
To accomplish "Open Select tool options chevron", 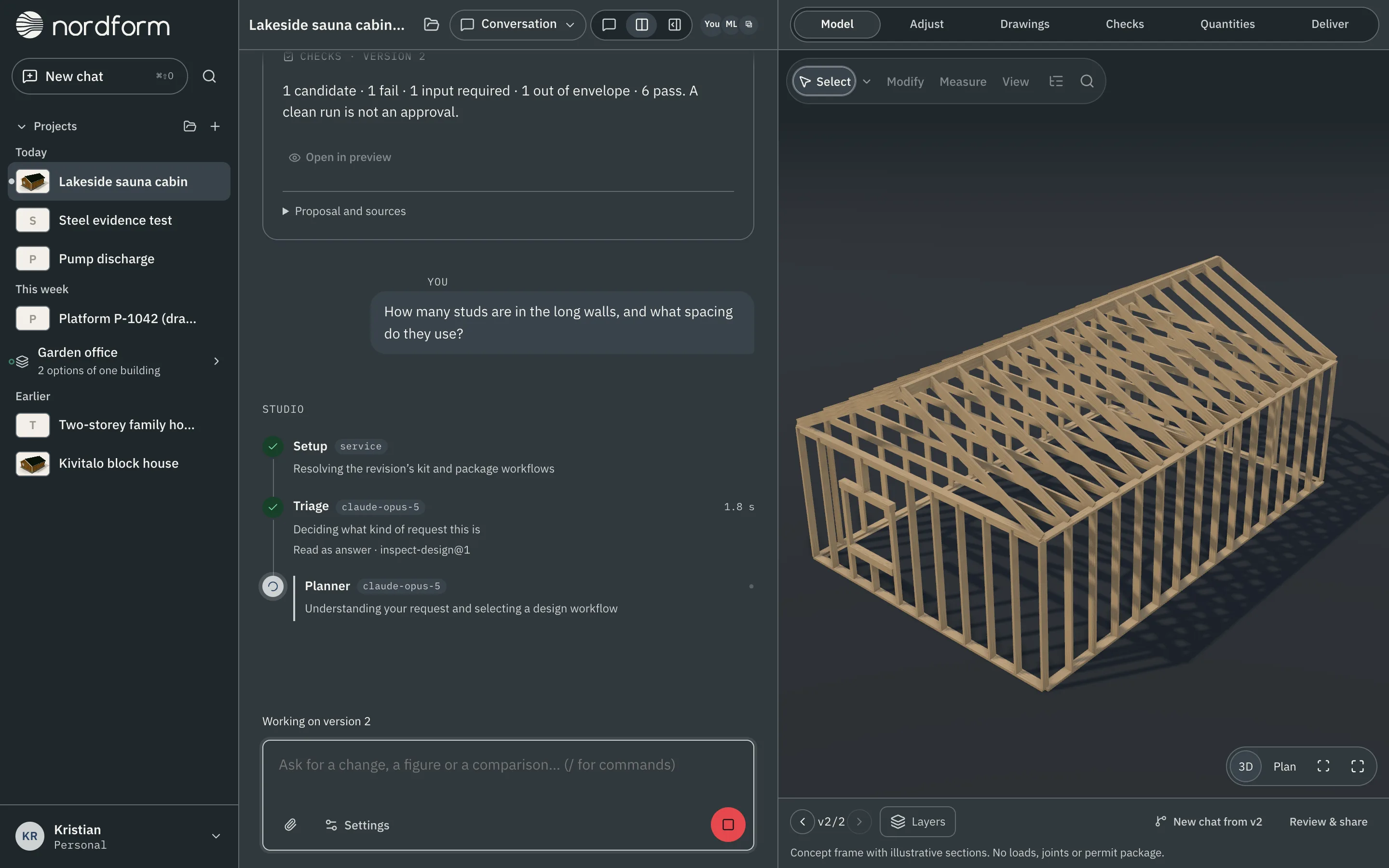I will 867,81.
